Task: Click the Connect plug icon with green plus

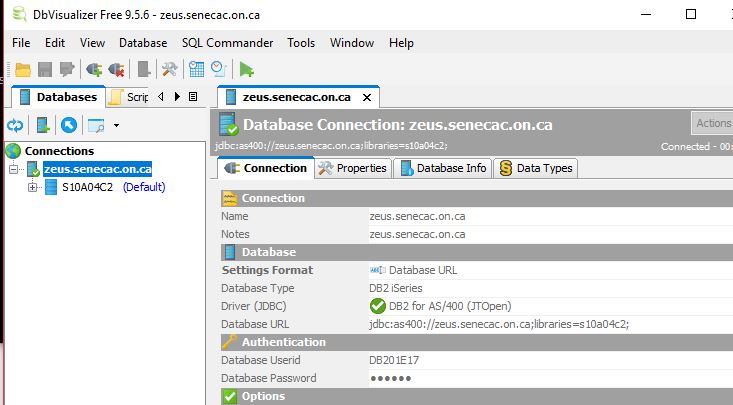Action: 94,70
